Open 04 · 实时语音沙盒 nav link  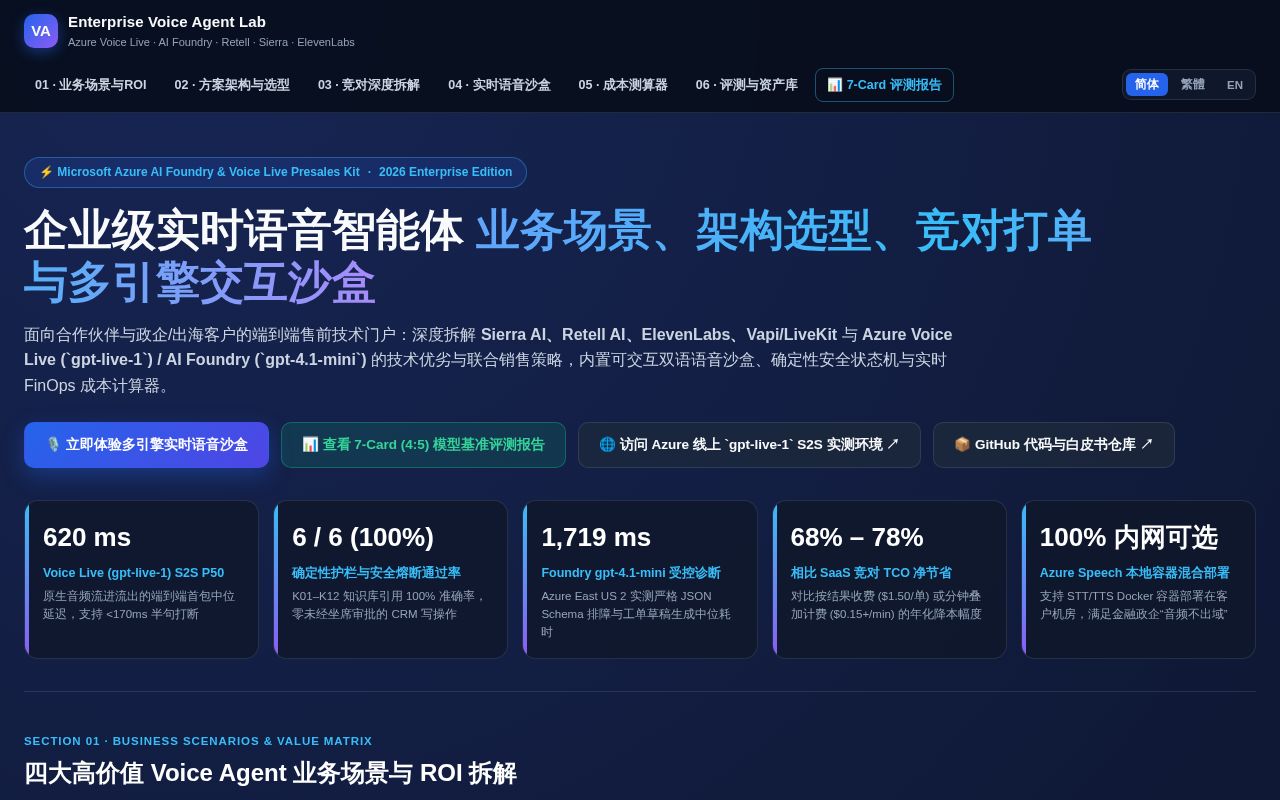[499, 85]
